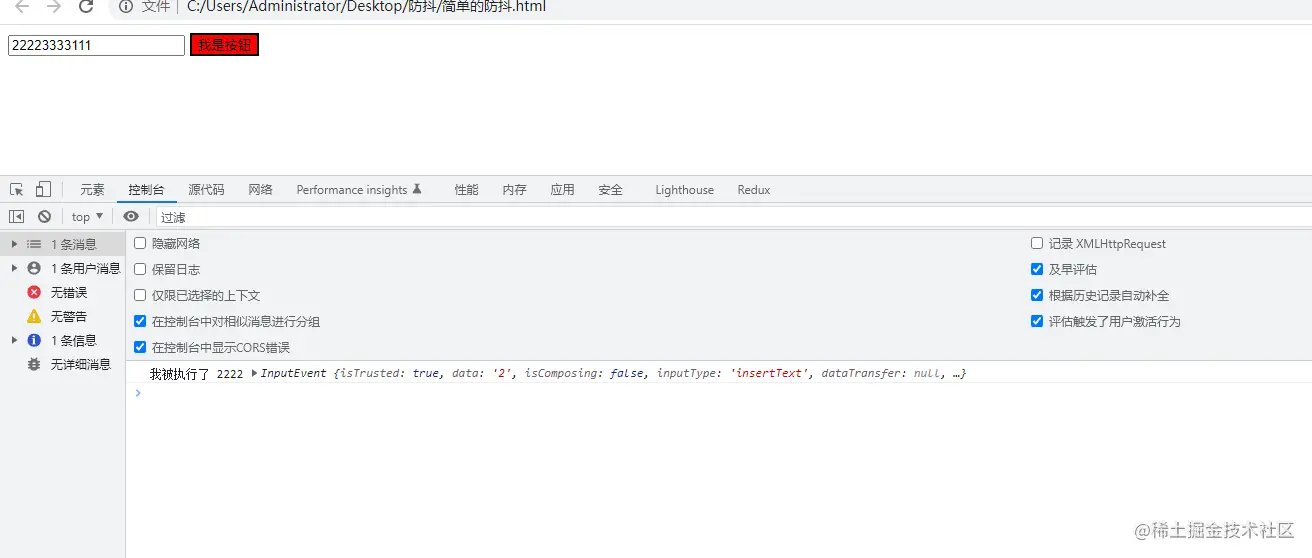
Task: Toggle the console sidebar icon
Action: click(17, 216)
